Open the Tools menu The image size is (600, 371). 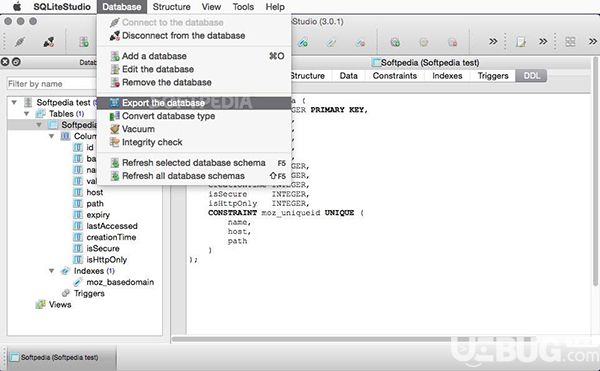coord(243,7)
